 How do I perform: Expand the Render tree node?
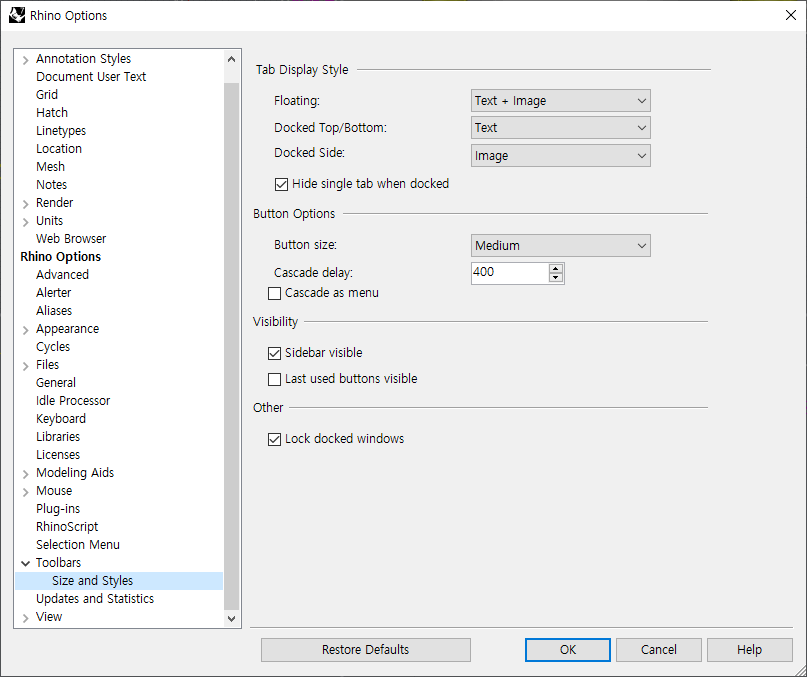point(25,204)
